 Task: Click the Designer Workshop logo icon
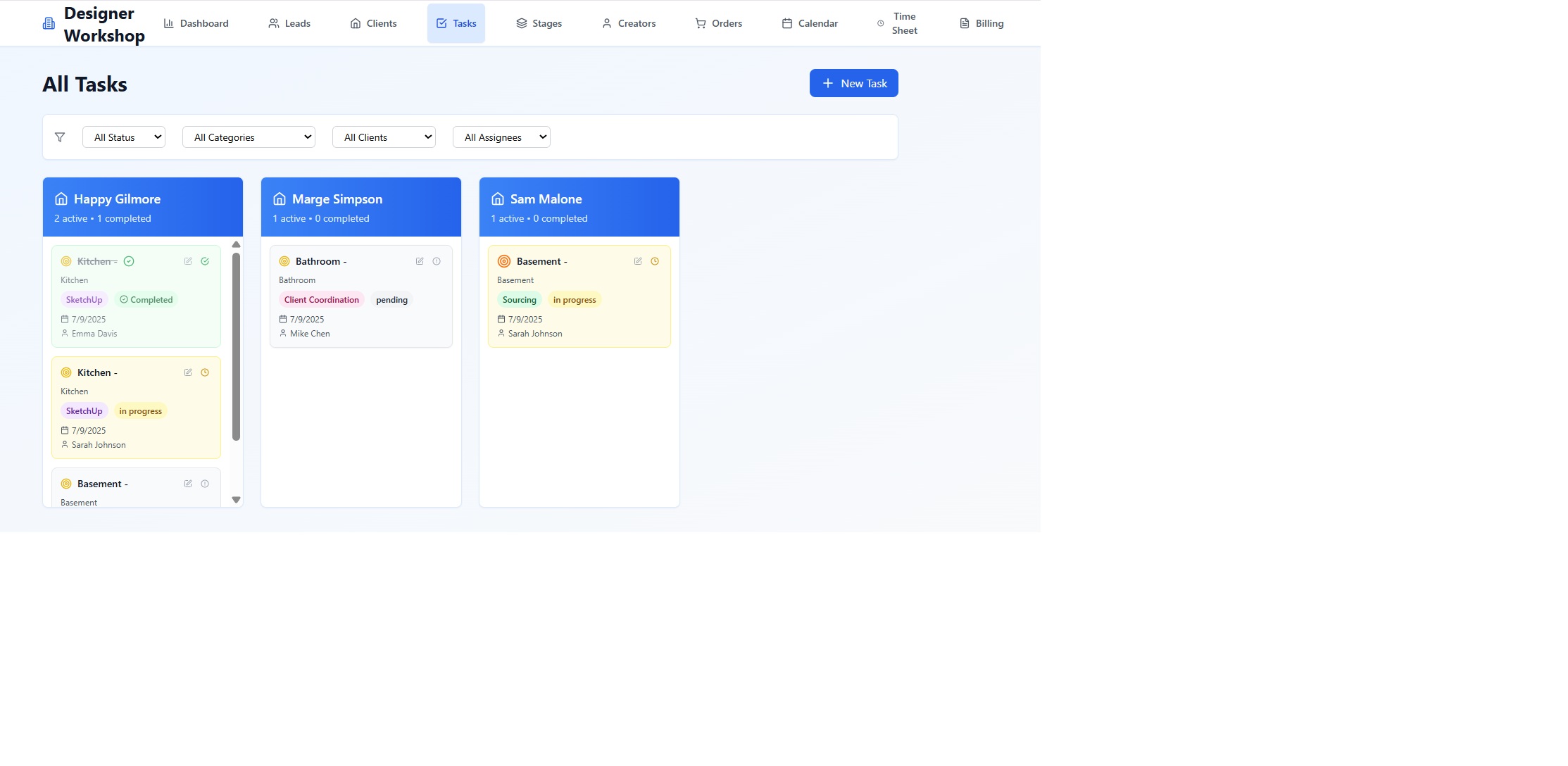point(49,24)
